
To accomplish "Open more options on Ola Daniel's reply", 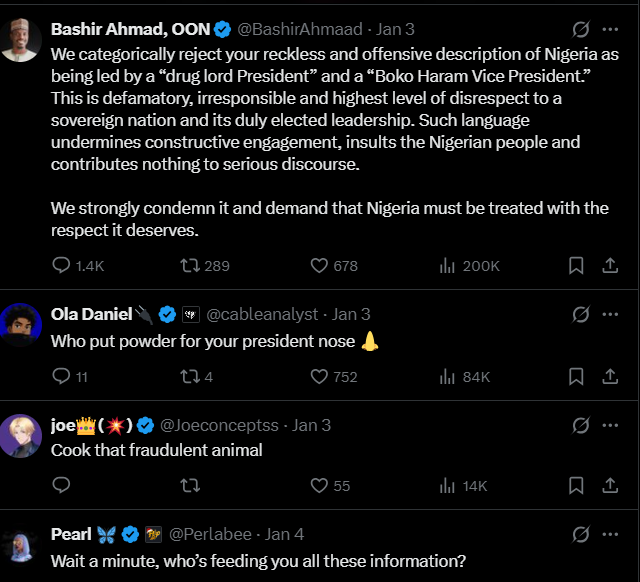I will pyautogui.click(x=609, y=314).
